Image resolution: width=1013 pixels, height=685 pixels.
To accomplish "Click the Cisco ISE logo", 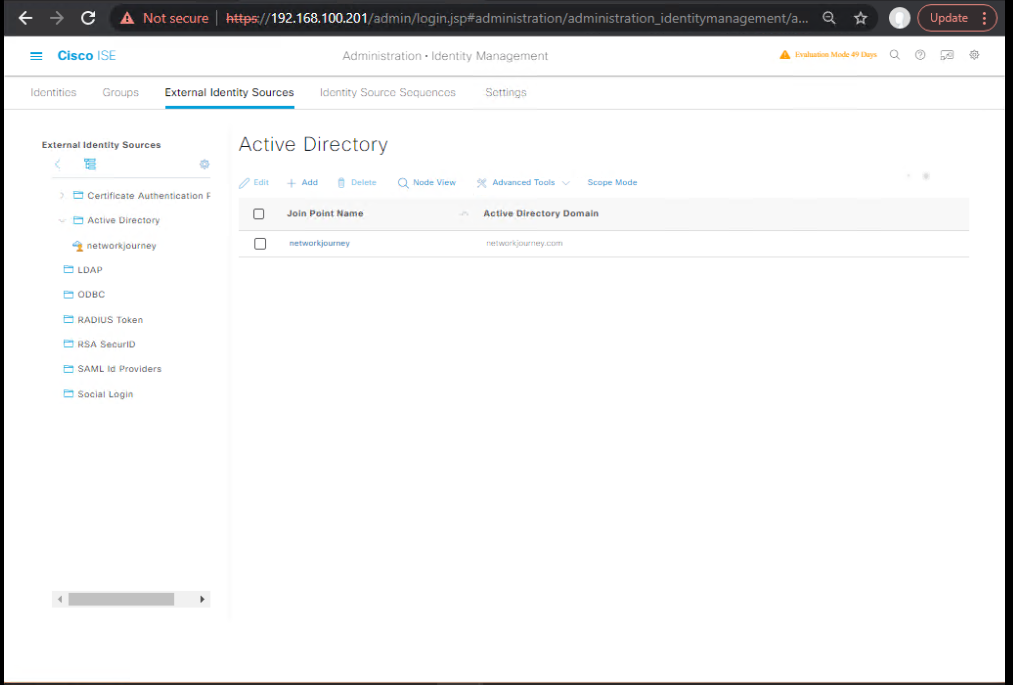I will click(87, 56).
